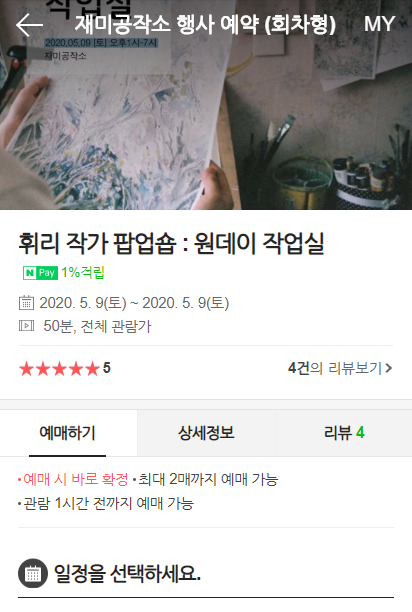Click the 1%적립 reward text
The height and width of the screenshot is (612, 412).
point(83,272)
